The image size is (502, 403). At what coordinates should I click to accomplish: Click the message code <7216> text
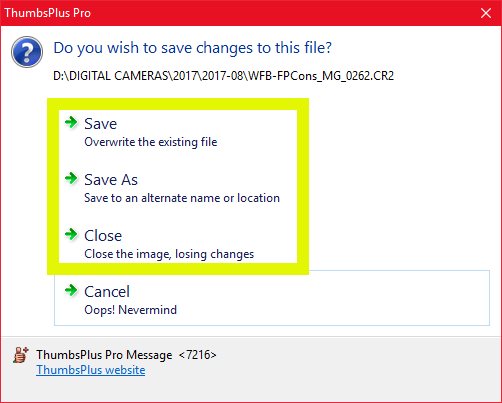(x=197, y=355)
